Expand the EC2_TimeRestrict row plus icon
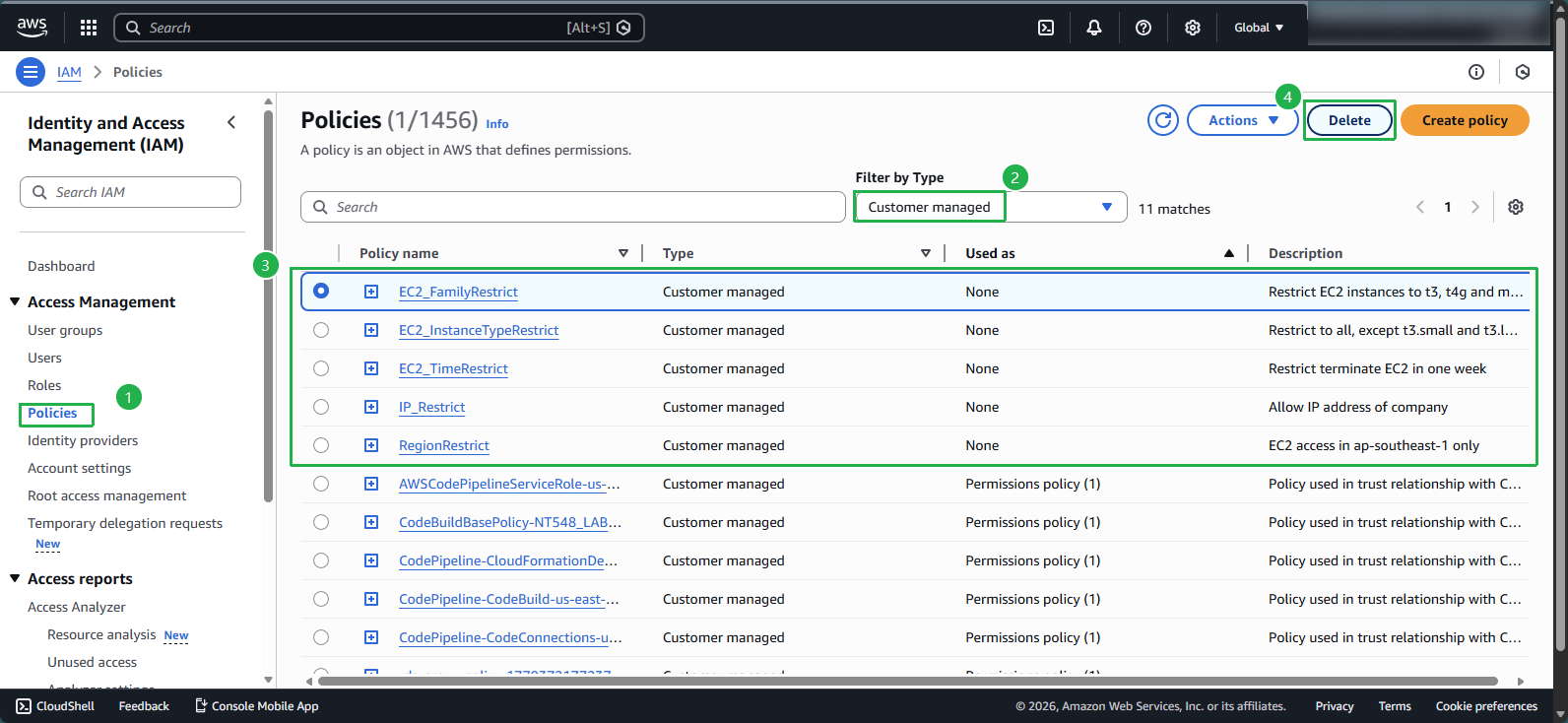This screenshot has width=1568, height=723. tap(371, 368)
